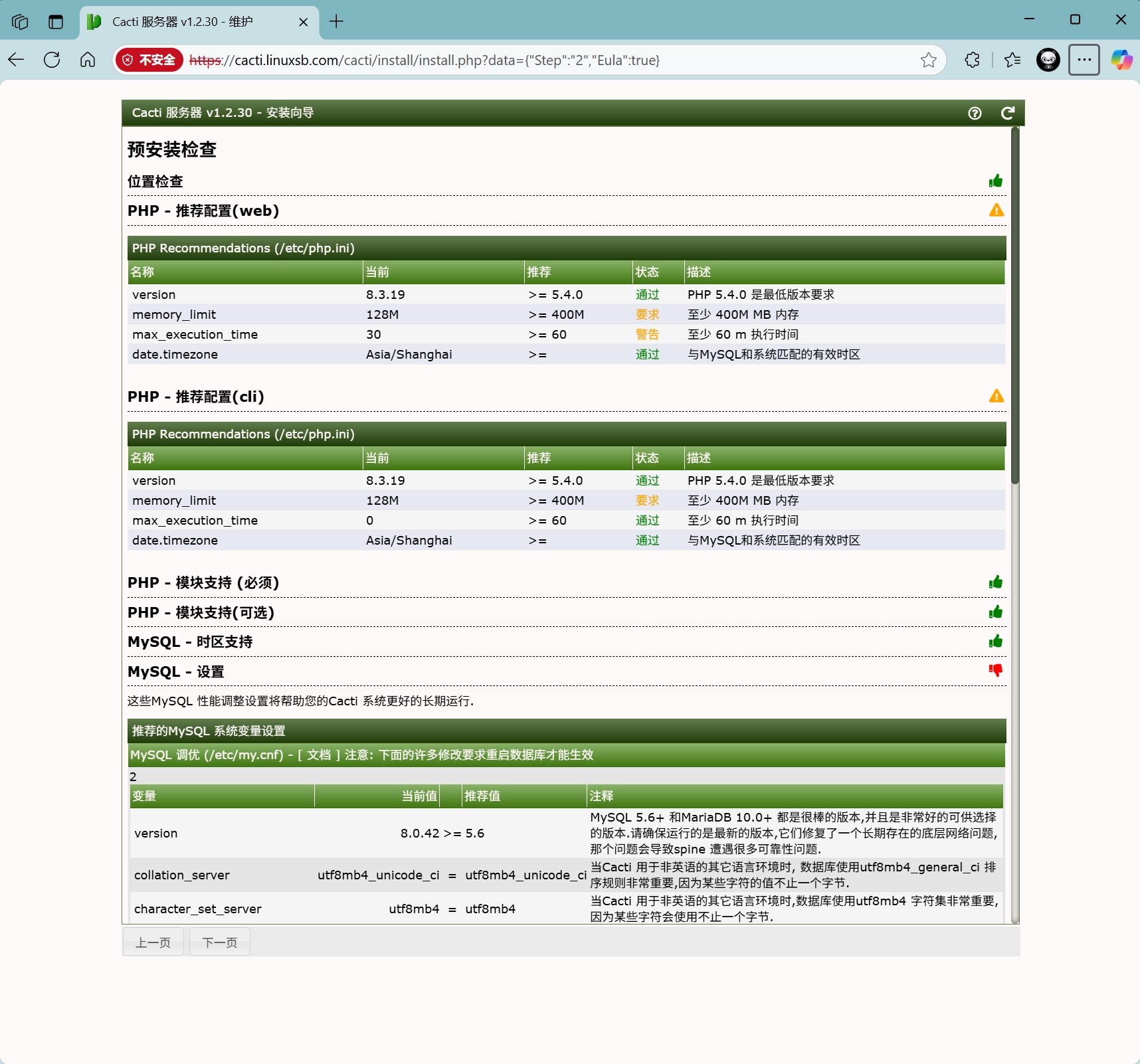The height and width of the screenshot is (1064, 1140).
Task: Expand PHP - 模块支持(可选) section
Action: 201,612
